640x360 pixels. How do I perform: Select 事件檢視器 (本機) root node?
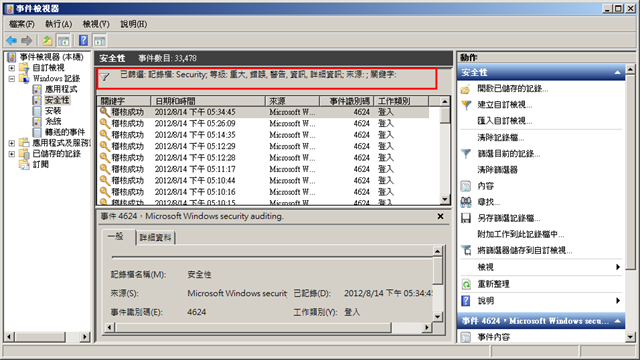[x=51, y=57]
